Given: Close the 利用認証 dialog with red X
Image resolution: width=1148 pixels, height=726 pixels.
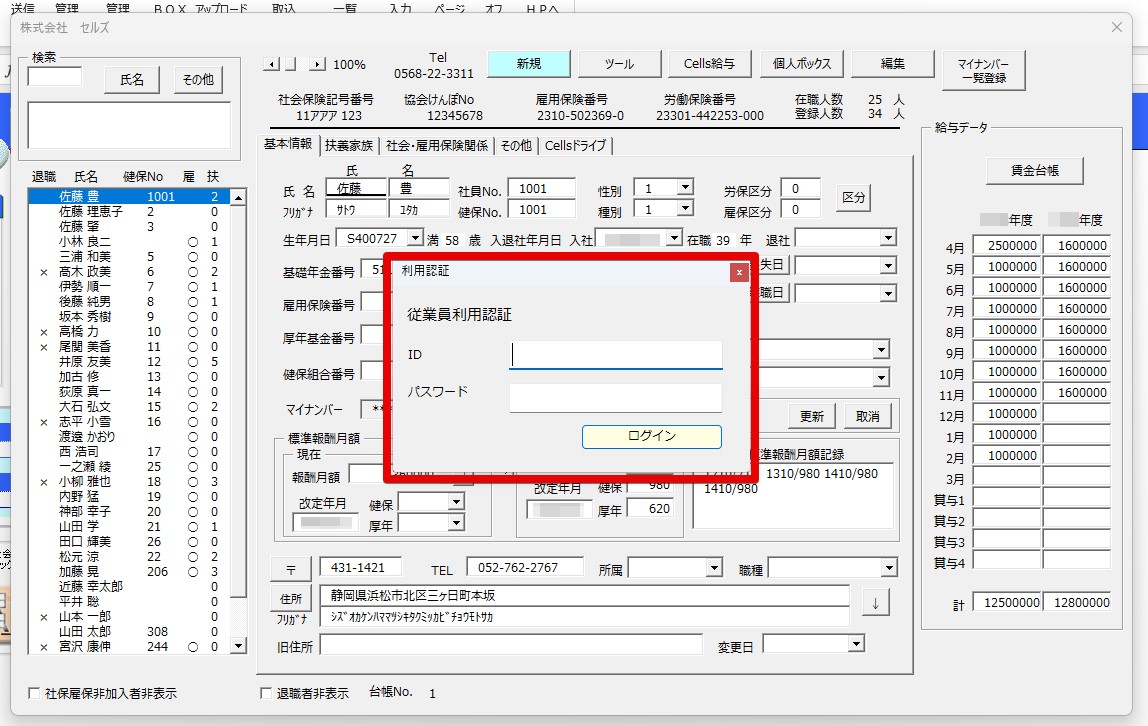Looking at the screenshot, I should coord(739,272).
